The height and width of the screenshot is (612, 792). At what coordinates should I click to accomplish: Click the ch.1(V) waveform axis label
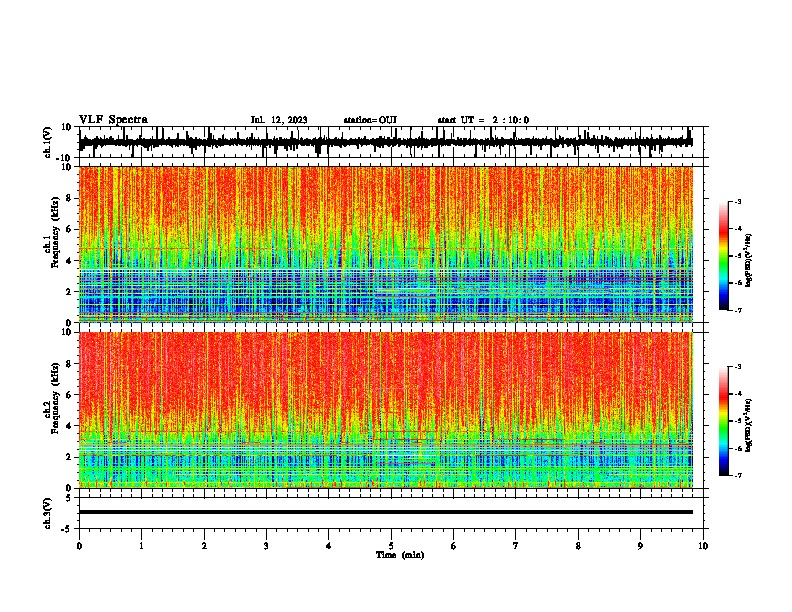48,142
